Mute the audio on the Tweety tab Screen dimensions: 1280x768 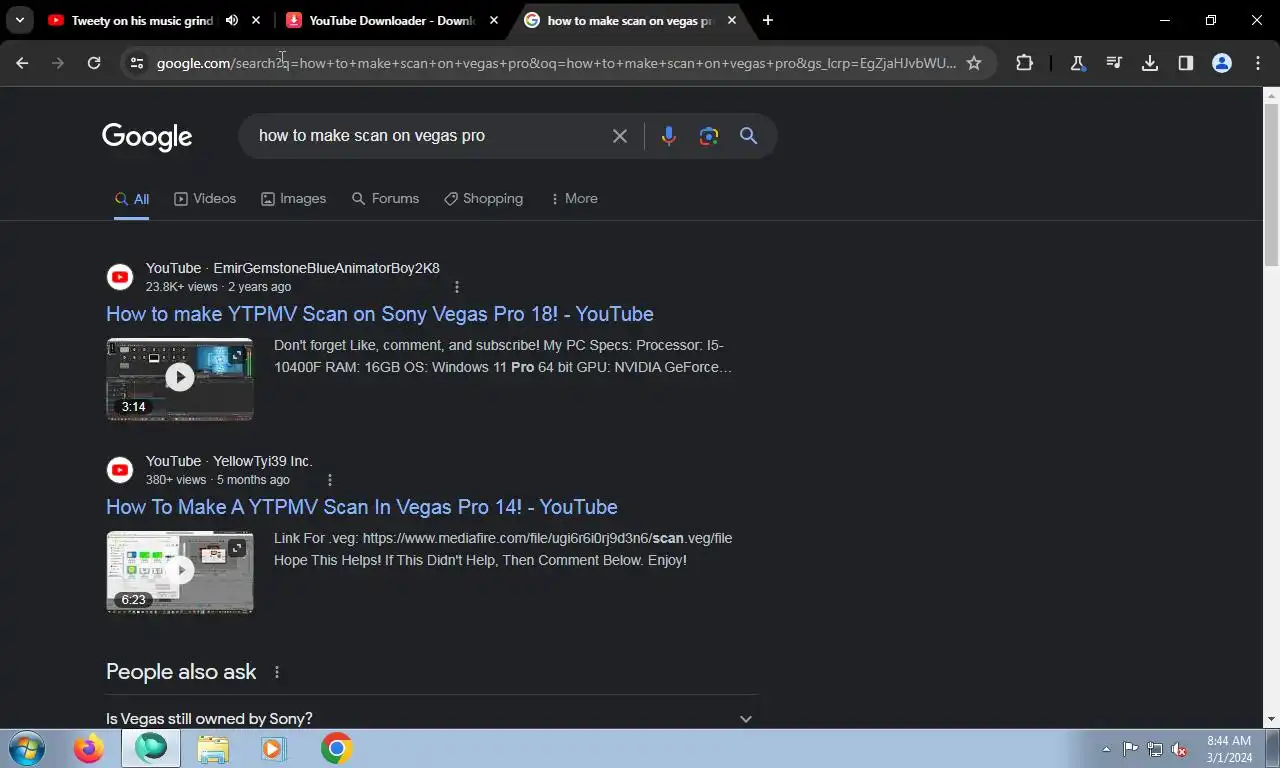pyautogui.click(x=232, y=20)
